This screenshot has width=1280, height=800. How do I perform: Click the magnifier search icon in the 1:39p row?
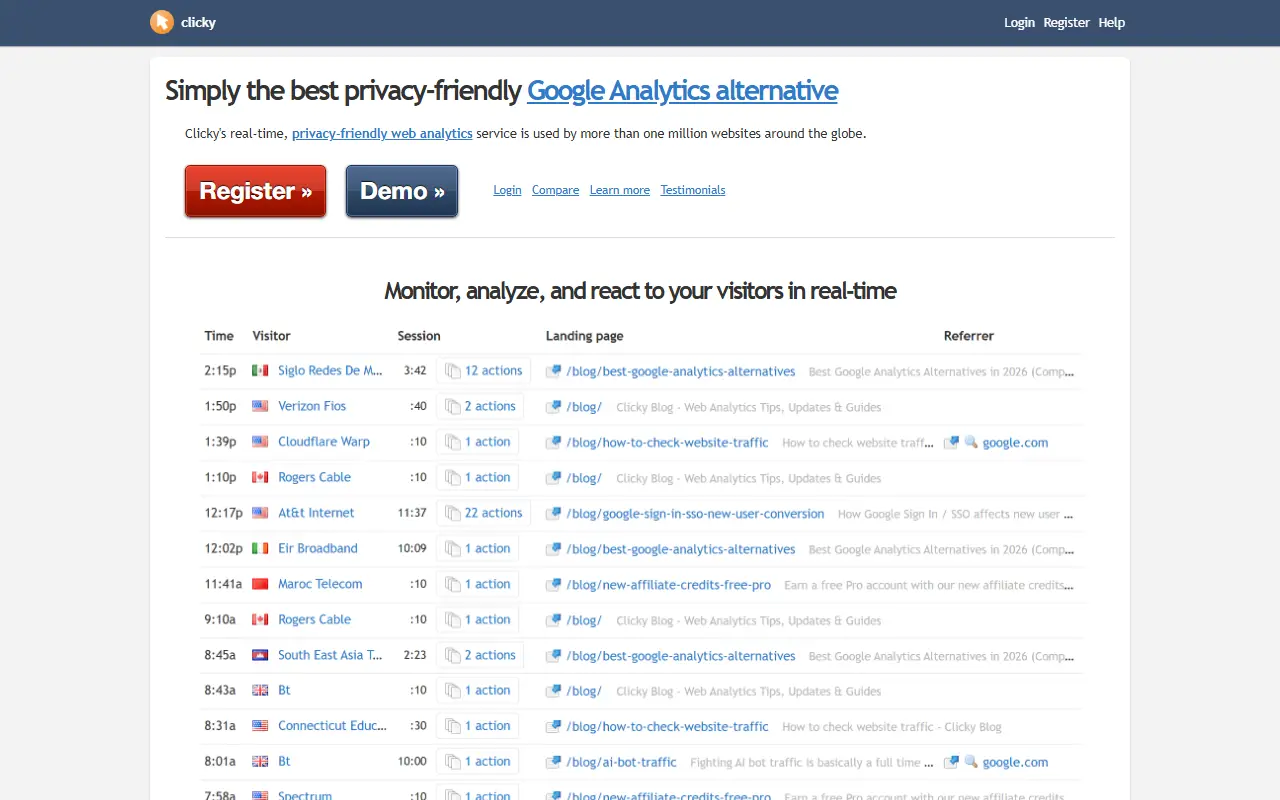tap(971, 442)
